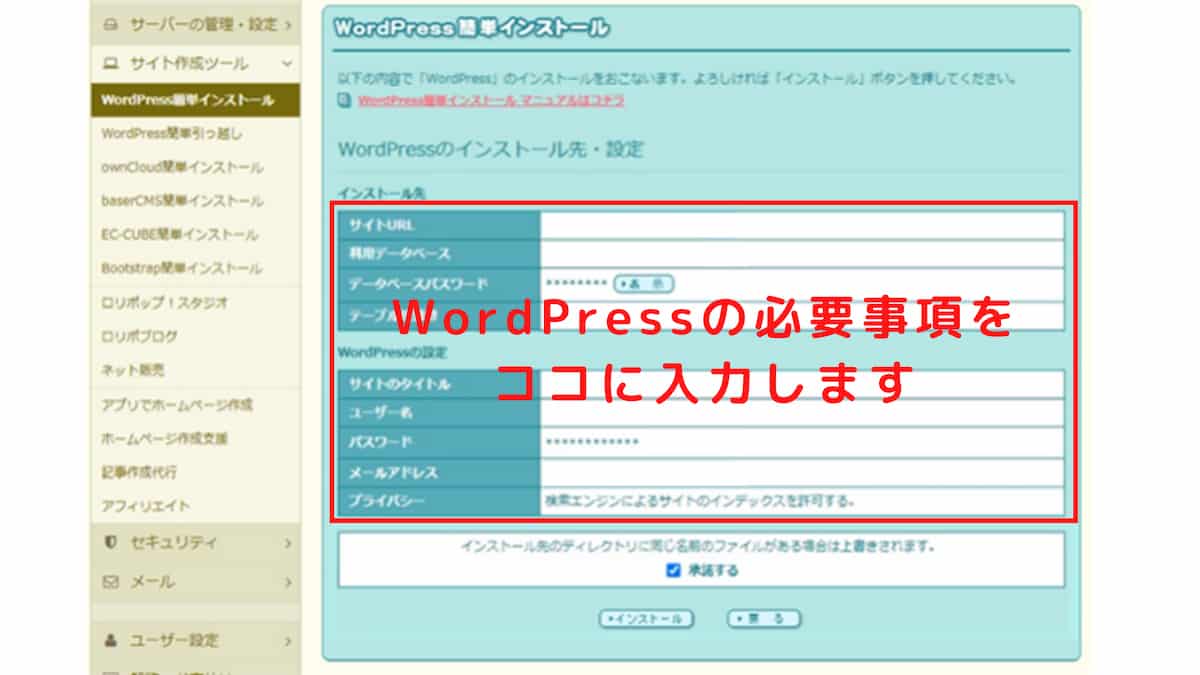The image size is (1200, 675).
Task: Click the サイトURL input field
Action: [x=801, y=225]
